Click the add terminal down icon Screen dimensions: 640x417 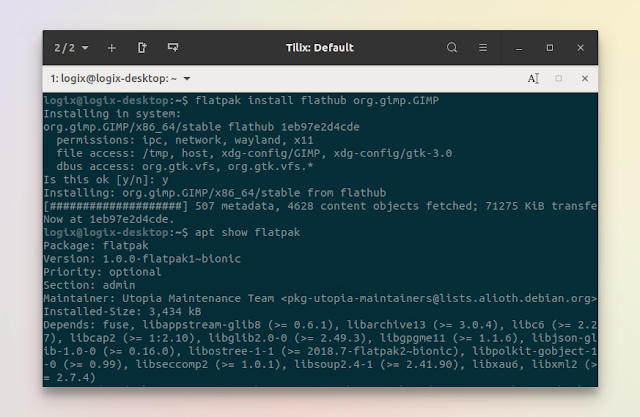tap(173, 48)
